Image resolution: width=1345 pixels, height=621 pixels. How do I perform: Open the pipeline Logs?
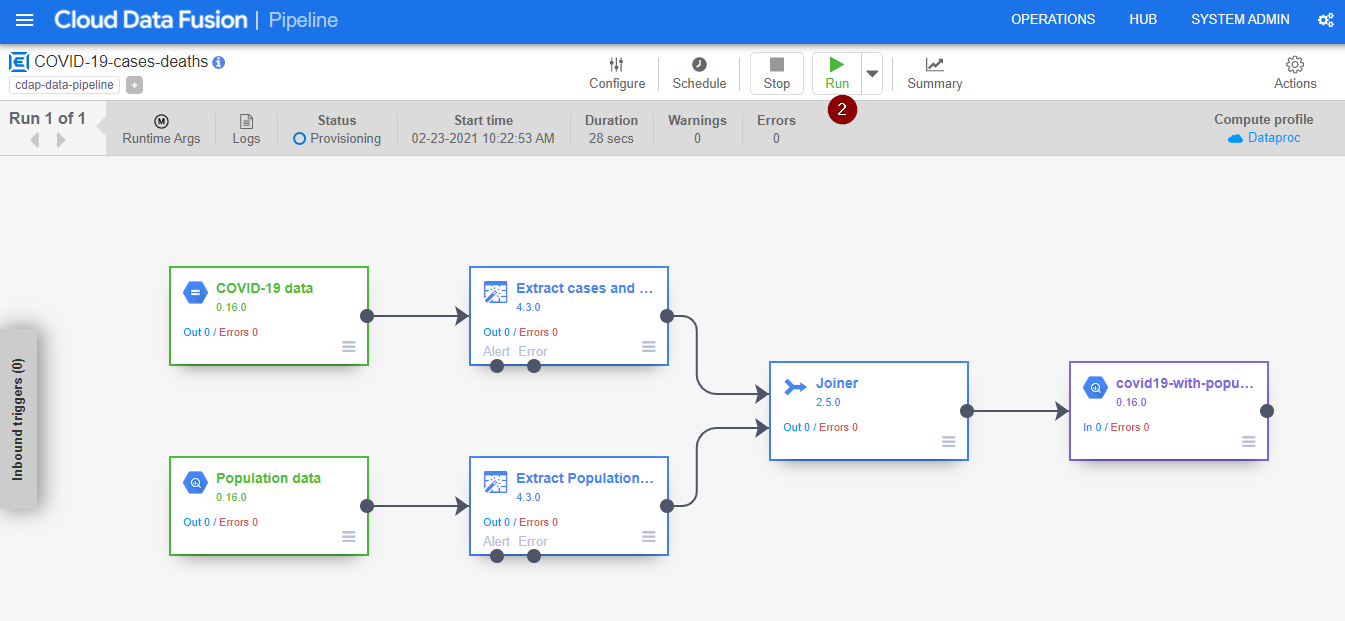(x=246, y=129)
